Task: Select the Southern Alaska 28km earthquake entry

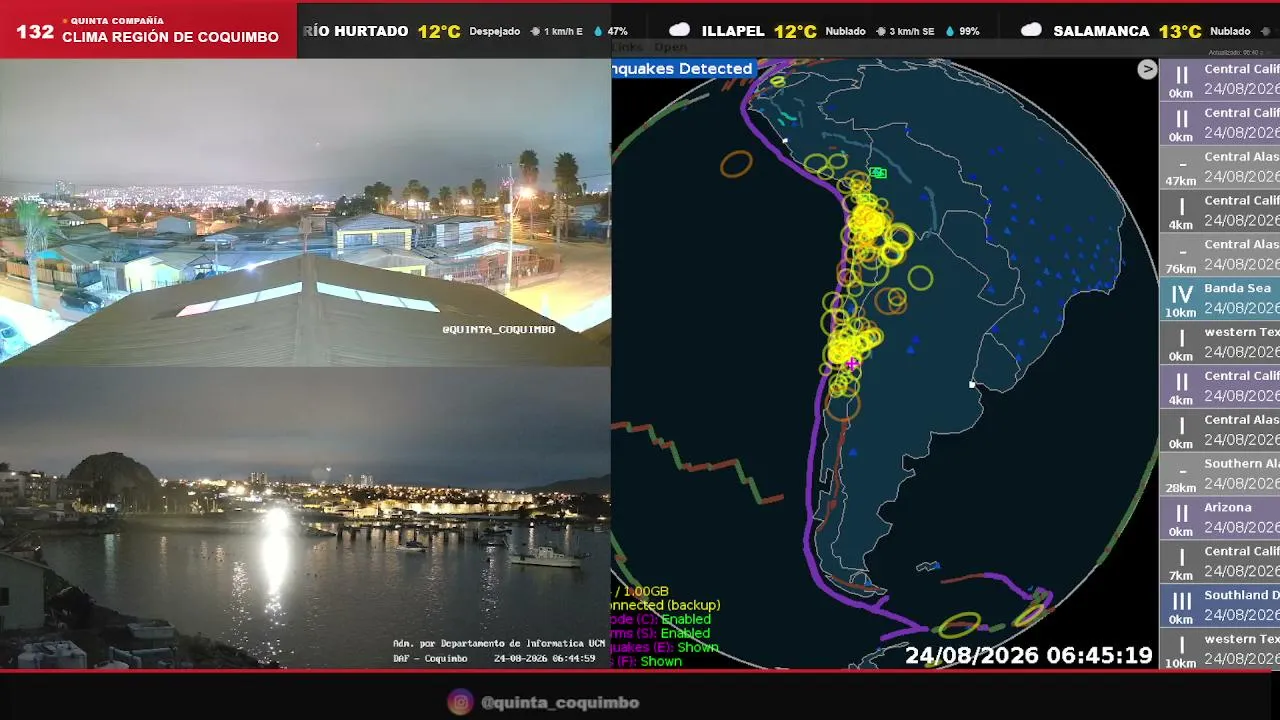Action: [1220, 474]
